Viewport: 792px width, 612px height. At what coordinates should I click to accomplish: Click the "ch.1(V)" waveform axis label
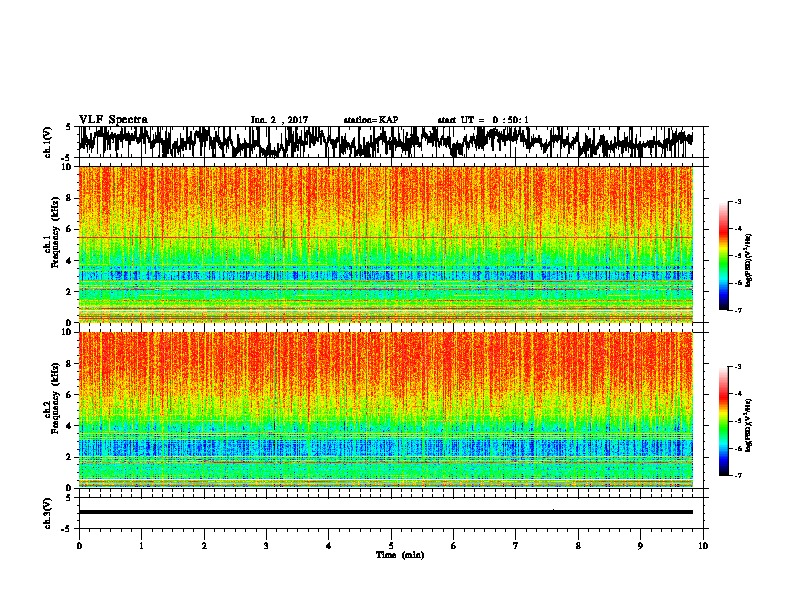[47, 142]
